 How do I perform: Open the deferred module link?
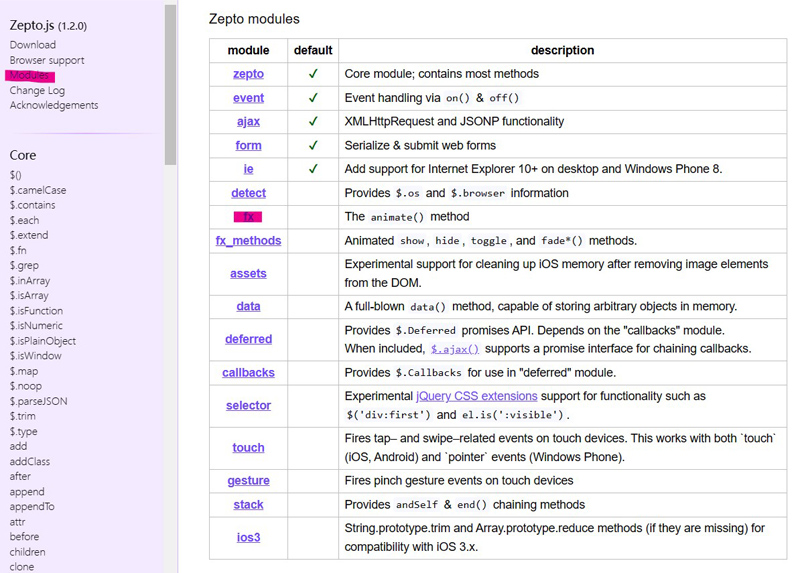248,339
